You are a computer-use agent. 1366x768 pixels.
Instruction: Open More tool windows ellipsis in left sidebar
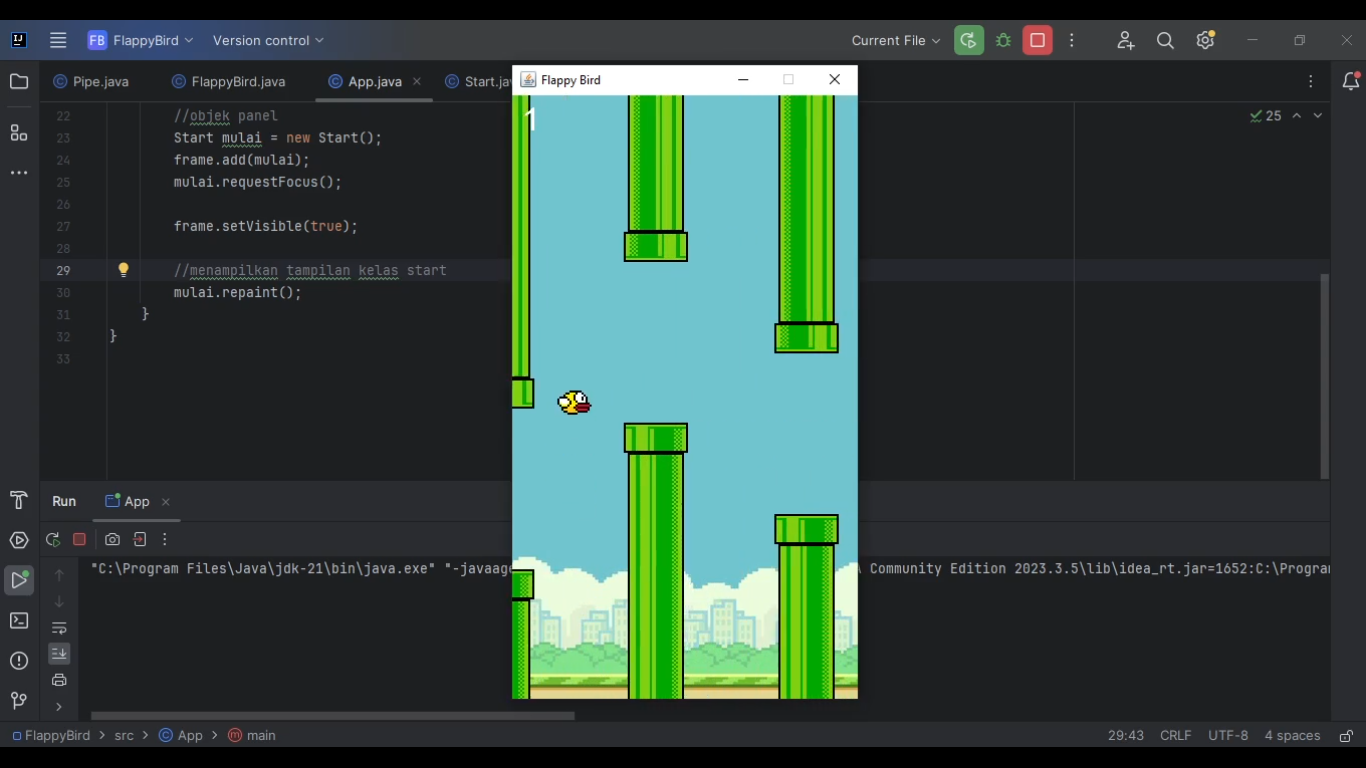pos(19,173)
